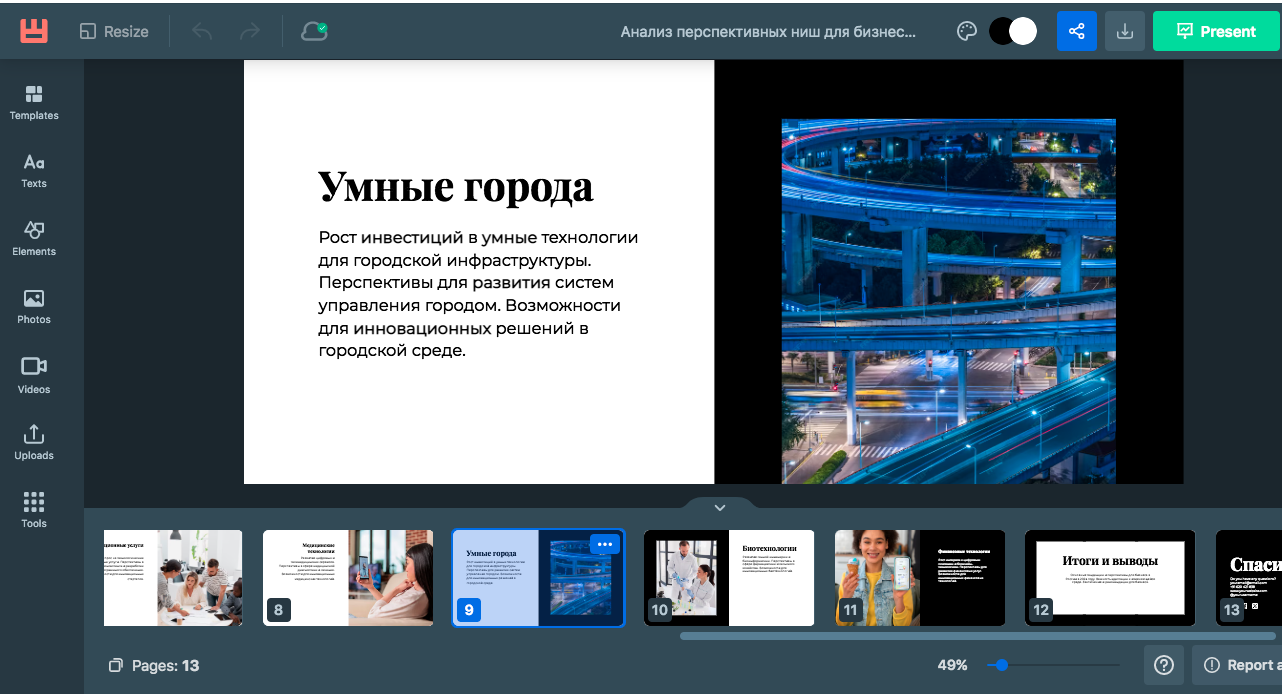Open the Uploads section
Viewport: 1282px width, 694px height.
pos(33,442)
